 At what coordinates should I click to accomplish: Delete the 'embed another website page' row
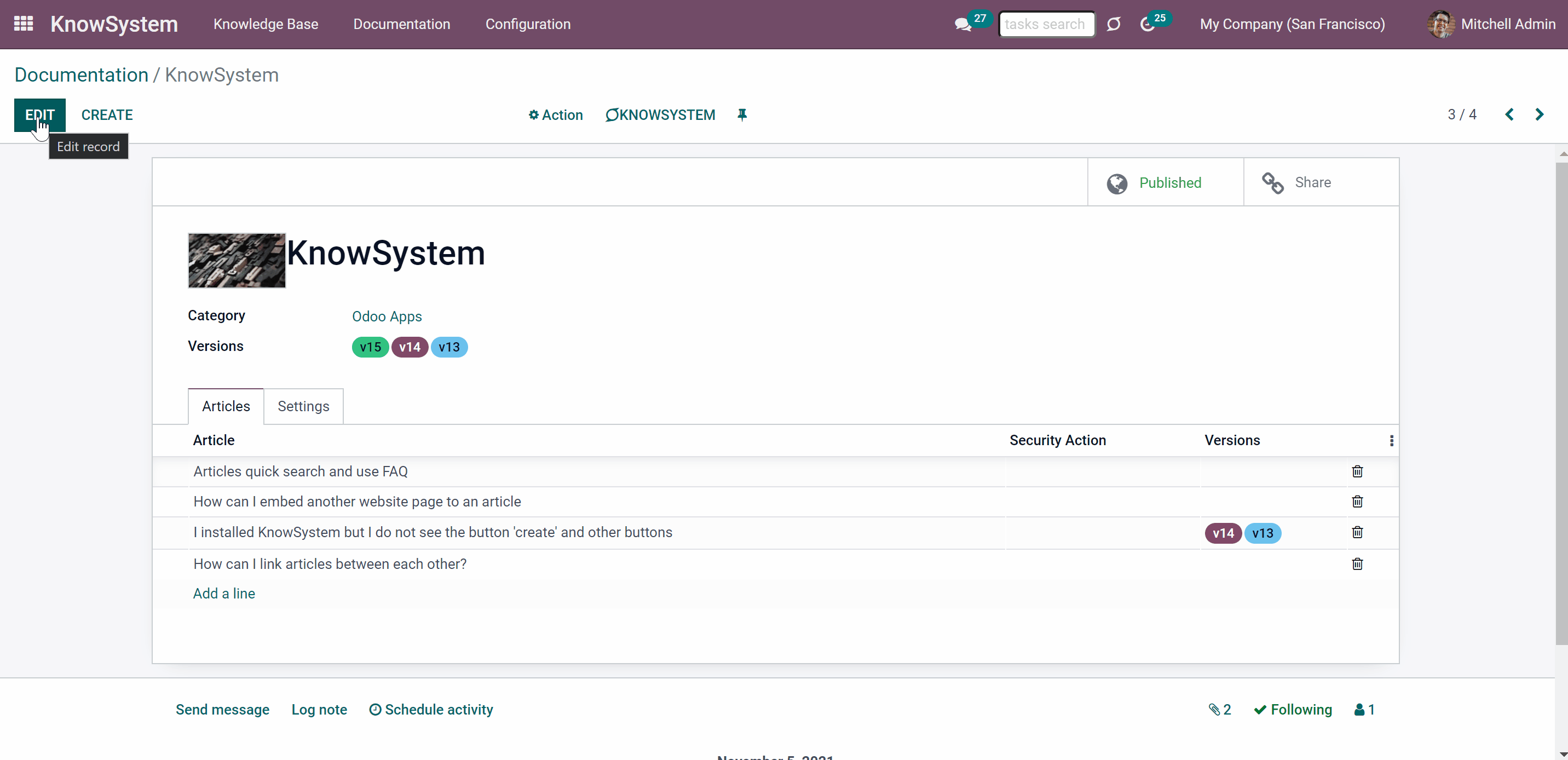1357,501
